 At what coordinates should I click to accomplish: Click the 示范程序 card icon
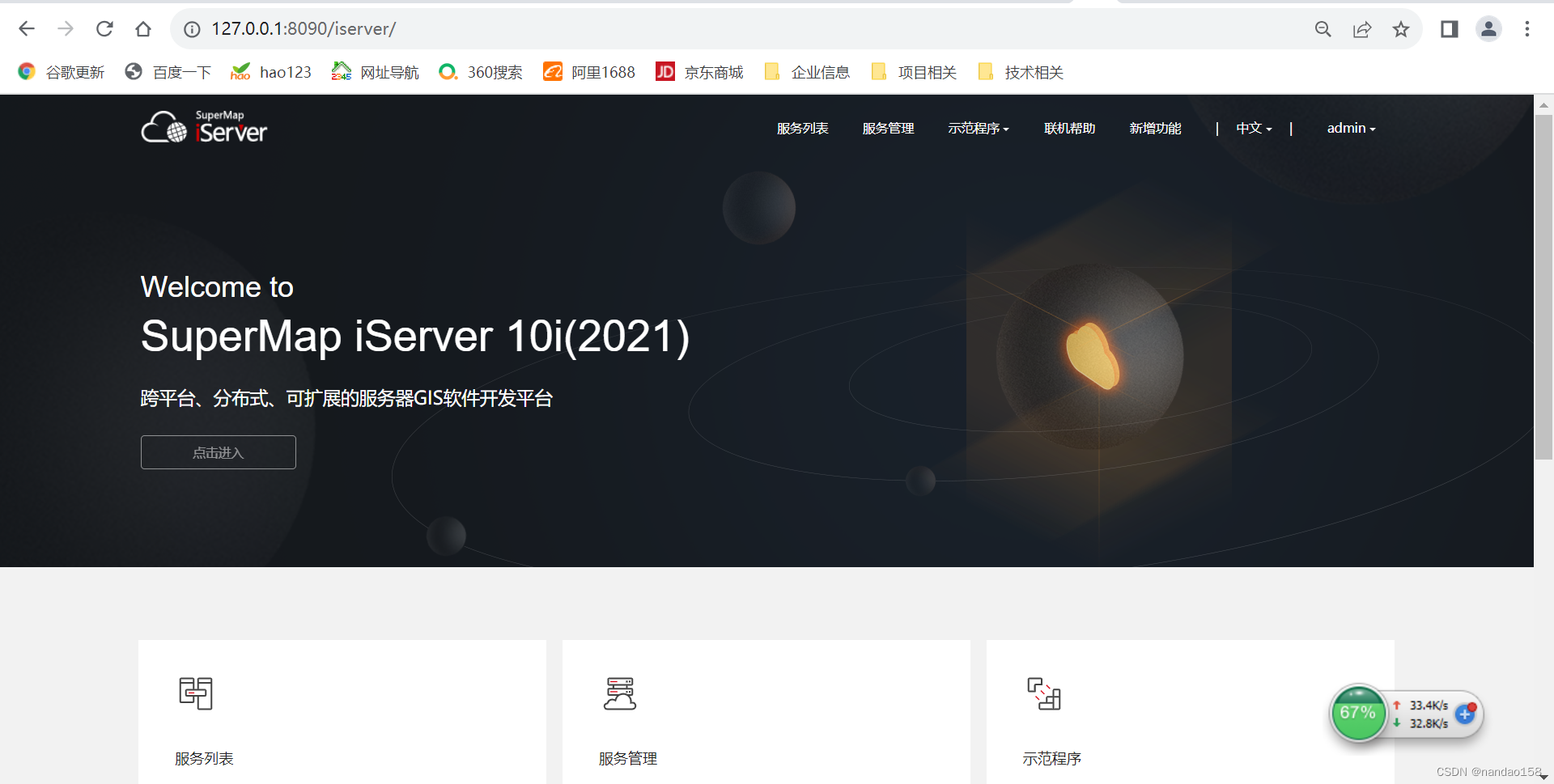pos(1044,693)
